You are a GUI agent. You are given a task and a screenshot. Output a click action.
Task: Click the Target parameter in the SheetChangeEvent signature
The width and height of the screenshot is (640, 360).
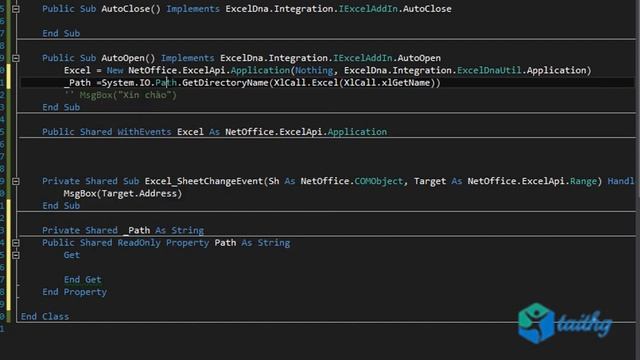(430, 181)
